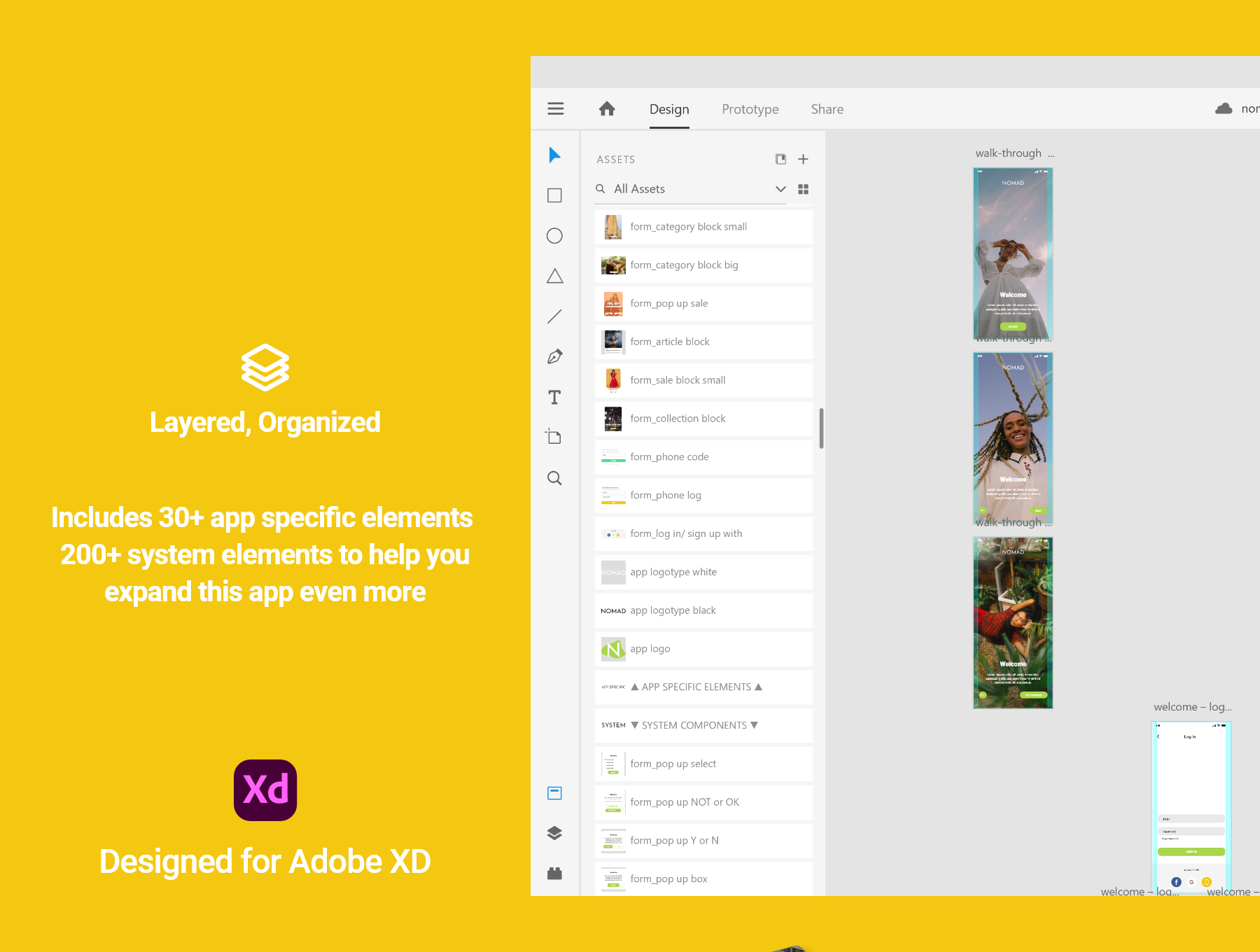
Task: Click the plus button to add asset
Action: [803, 160]
